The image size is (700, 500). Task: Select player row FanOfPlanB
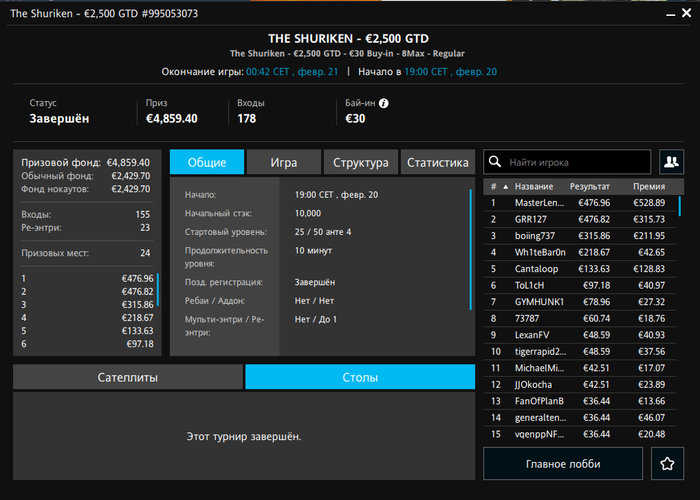tap(579, 401)
